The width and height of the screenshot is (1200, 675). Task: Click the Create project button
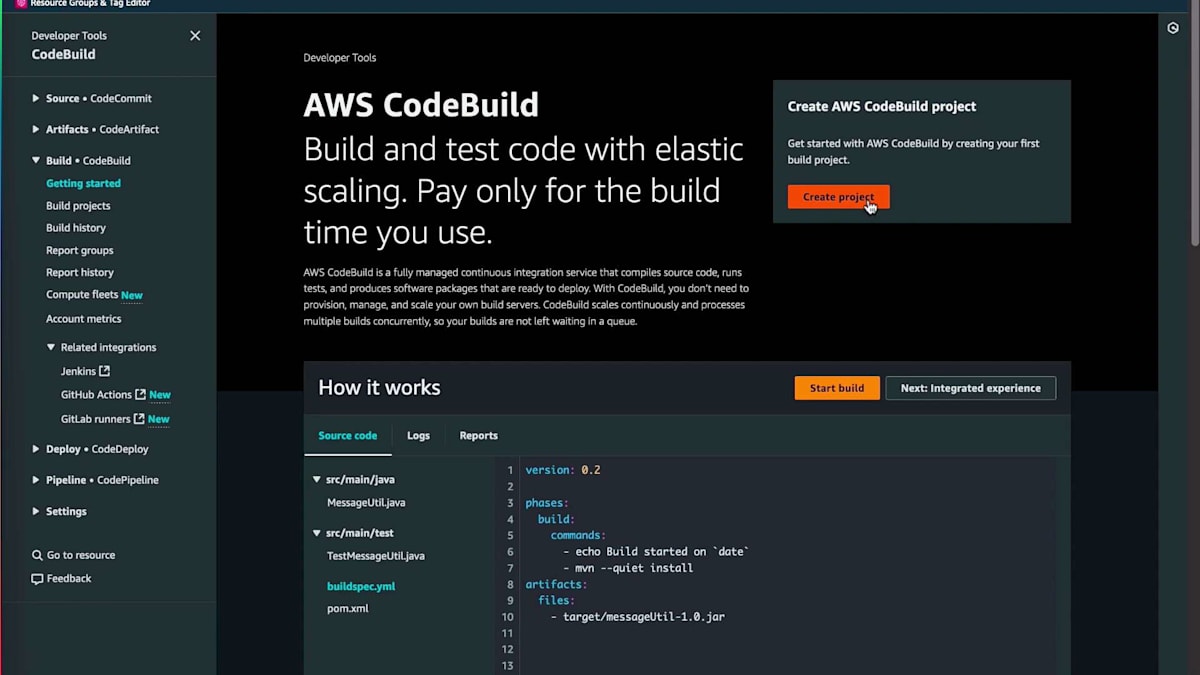(x=838, y=197)
